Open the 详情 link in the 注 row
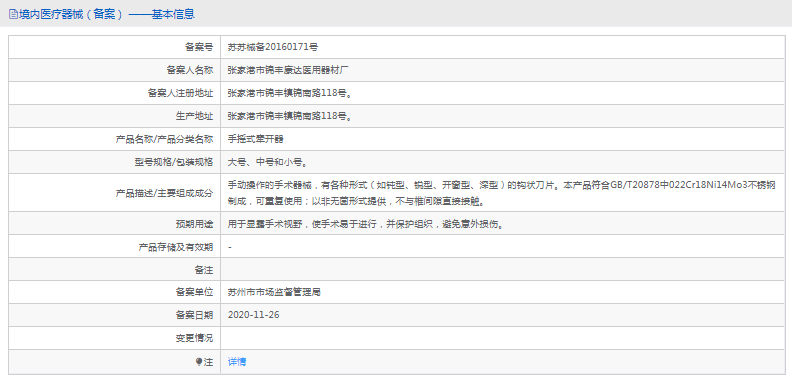Screen dimensions: 792x379 click(237, 362)
